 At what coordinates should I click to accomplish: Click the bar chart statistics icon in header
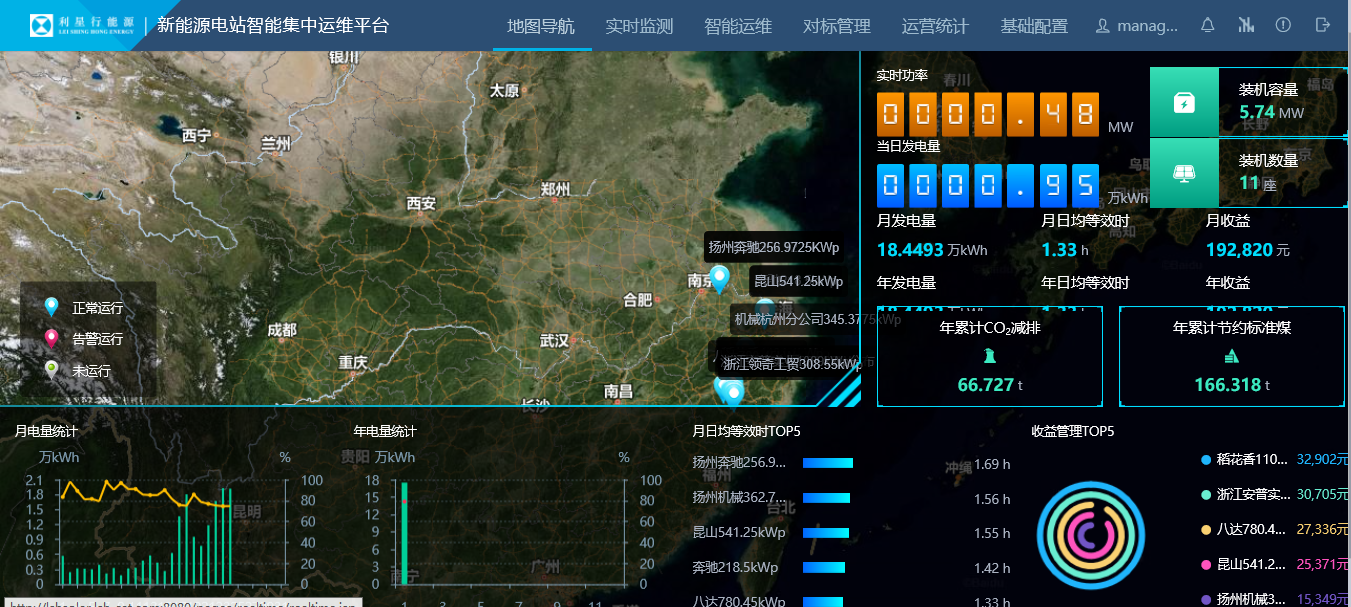tap(1246, 25)
